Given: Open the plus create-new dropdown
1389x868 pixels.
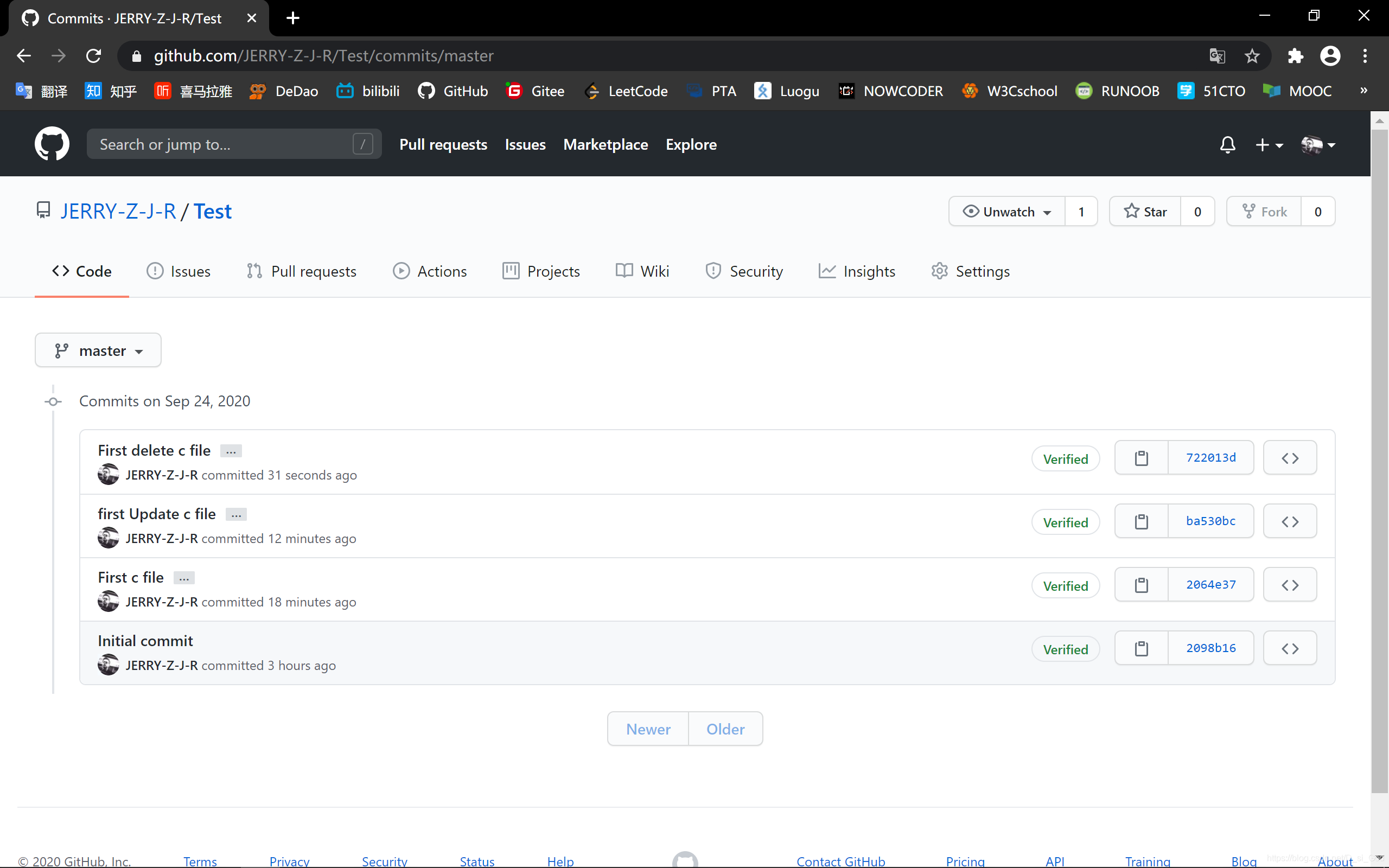Looking at the screenshot, I should (1269, 145).
